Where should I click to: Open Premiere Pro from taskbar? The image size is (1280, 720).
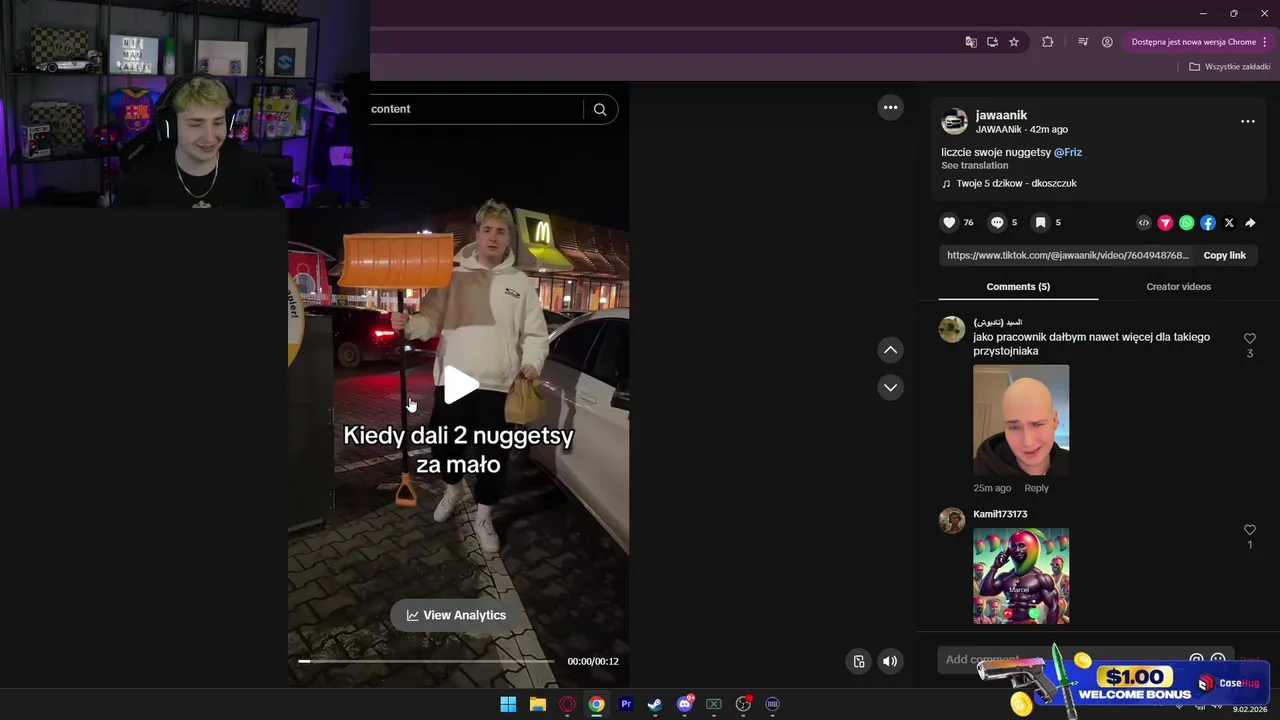626,704
